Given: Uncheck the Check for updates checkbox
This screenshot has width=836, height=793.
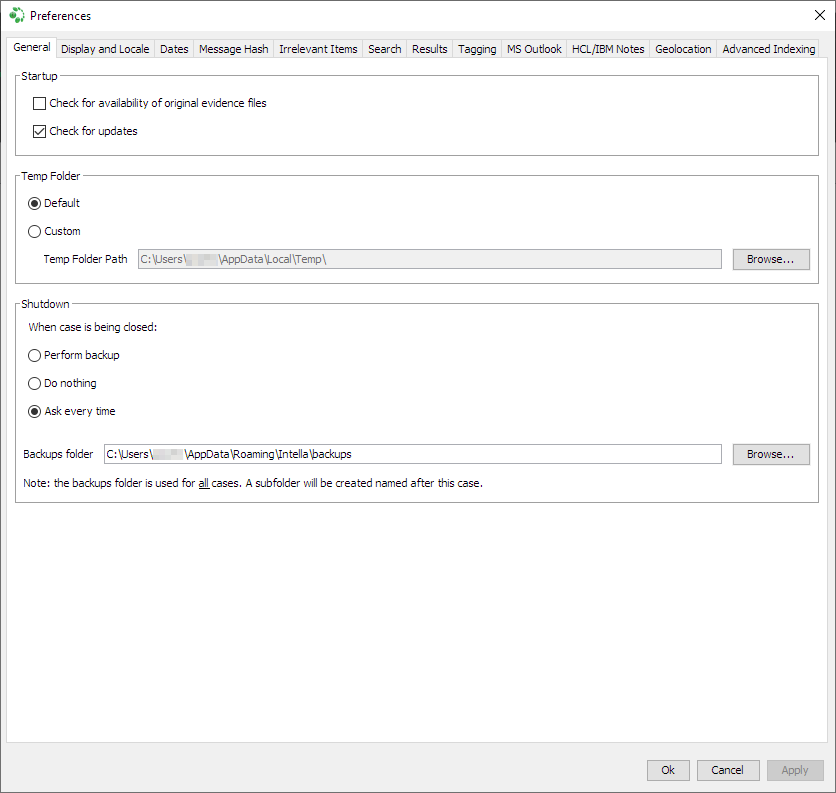Looking at the screenshot, I should (x=40, y=131).
